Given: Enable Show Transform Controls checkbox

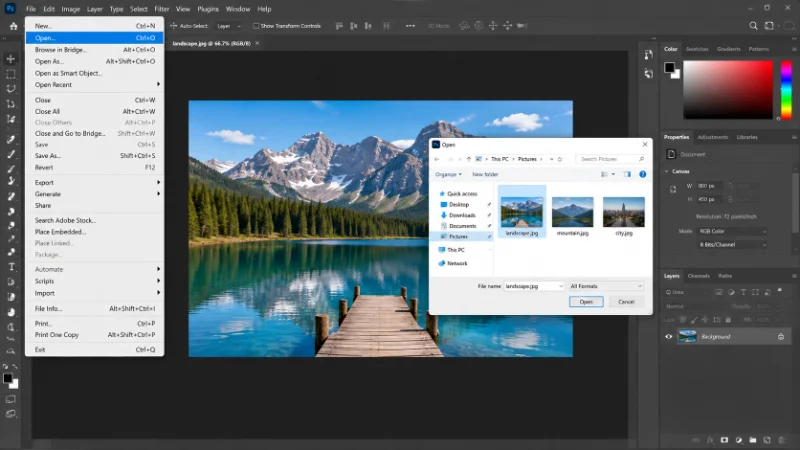Looking at the screenshot, I should pyautogui.click(x=256, y=26).
